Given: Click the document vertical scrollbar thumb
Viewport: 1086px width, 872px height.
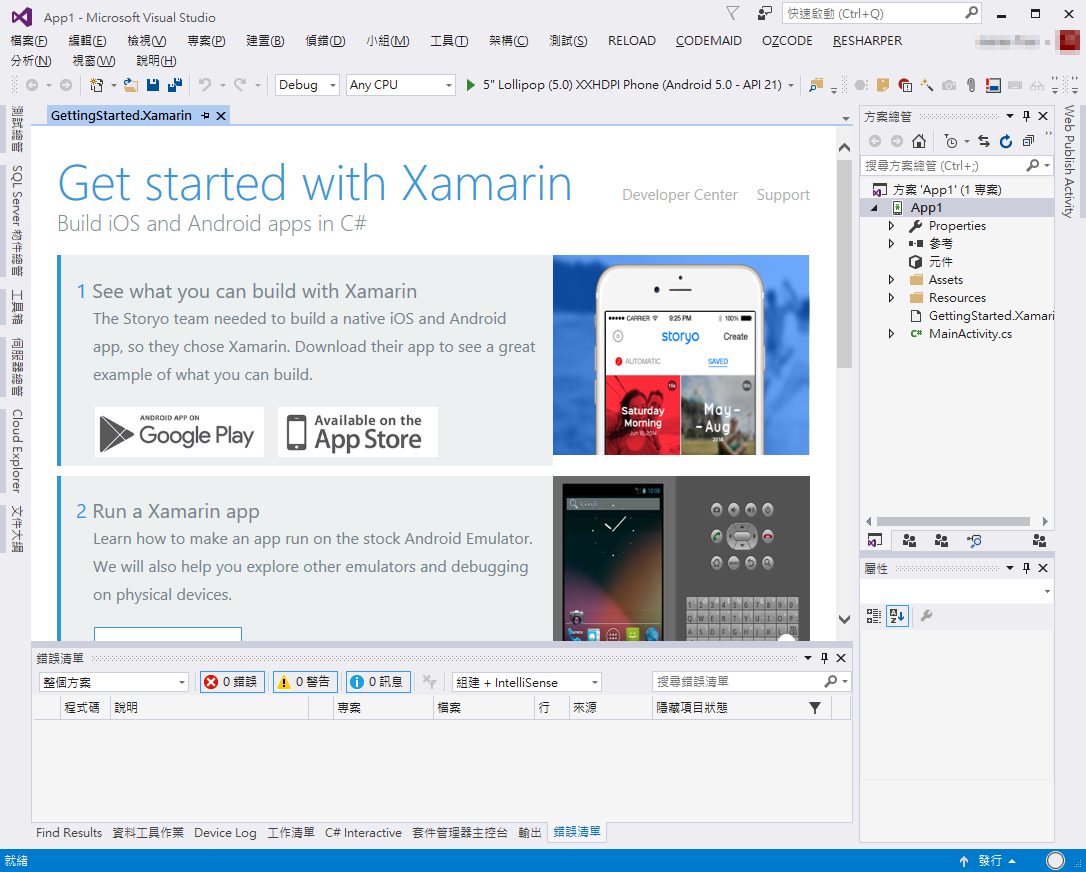Looking at the screenshot, I should (x=844, y=263).
